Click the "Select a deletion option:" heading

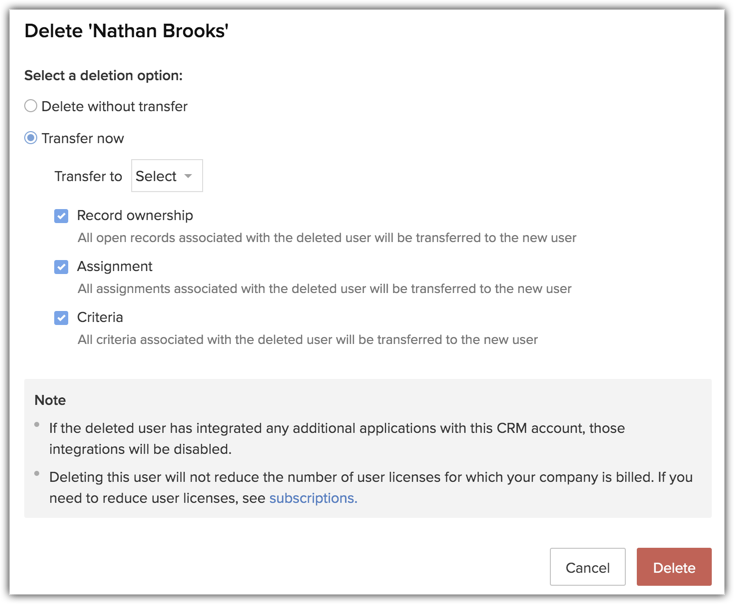103,75
